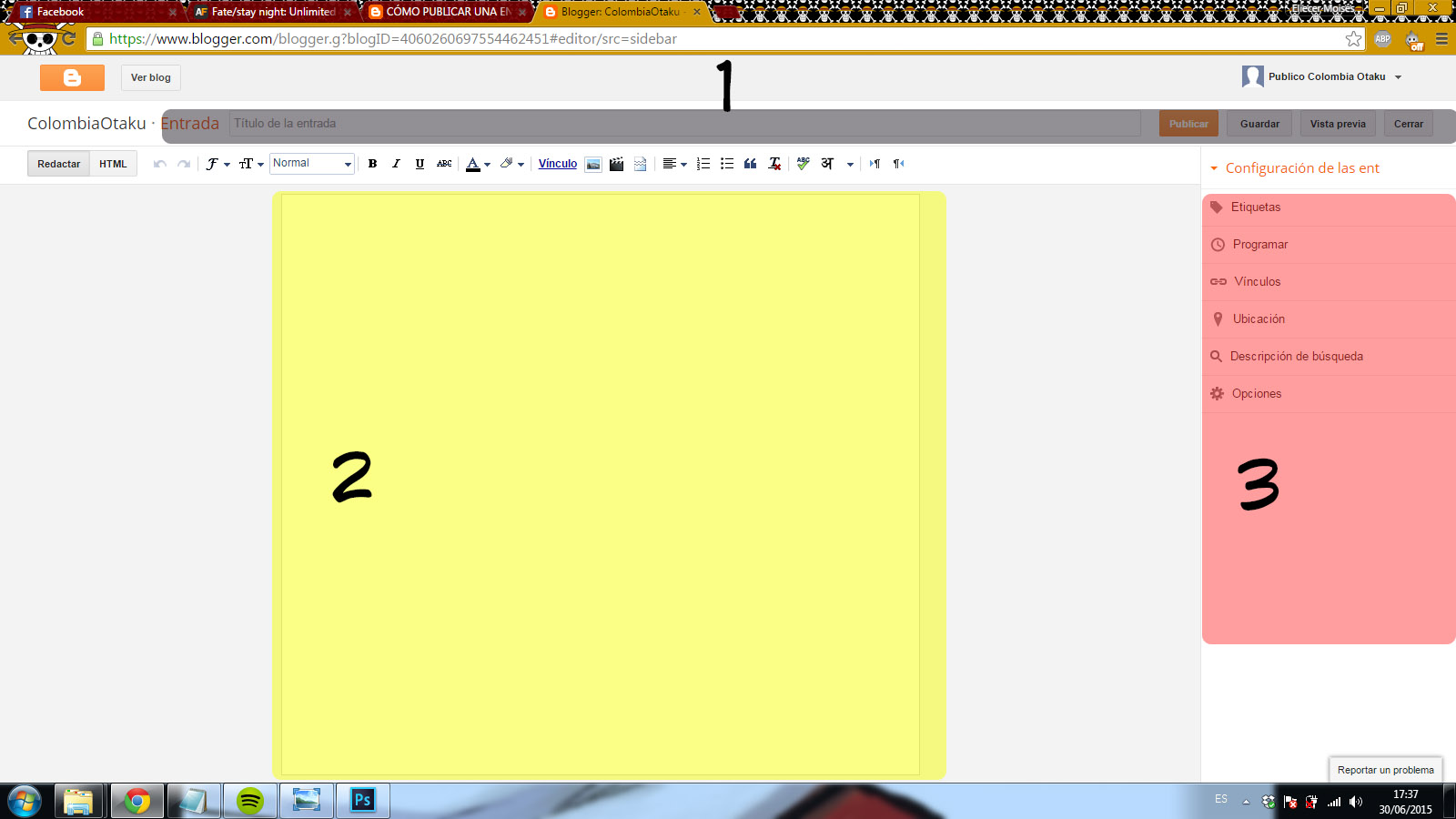Open Chrome's hamburger menu
The width and height of the screenshot is (1456, 819).
tap(1441, 39)
